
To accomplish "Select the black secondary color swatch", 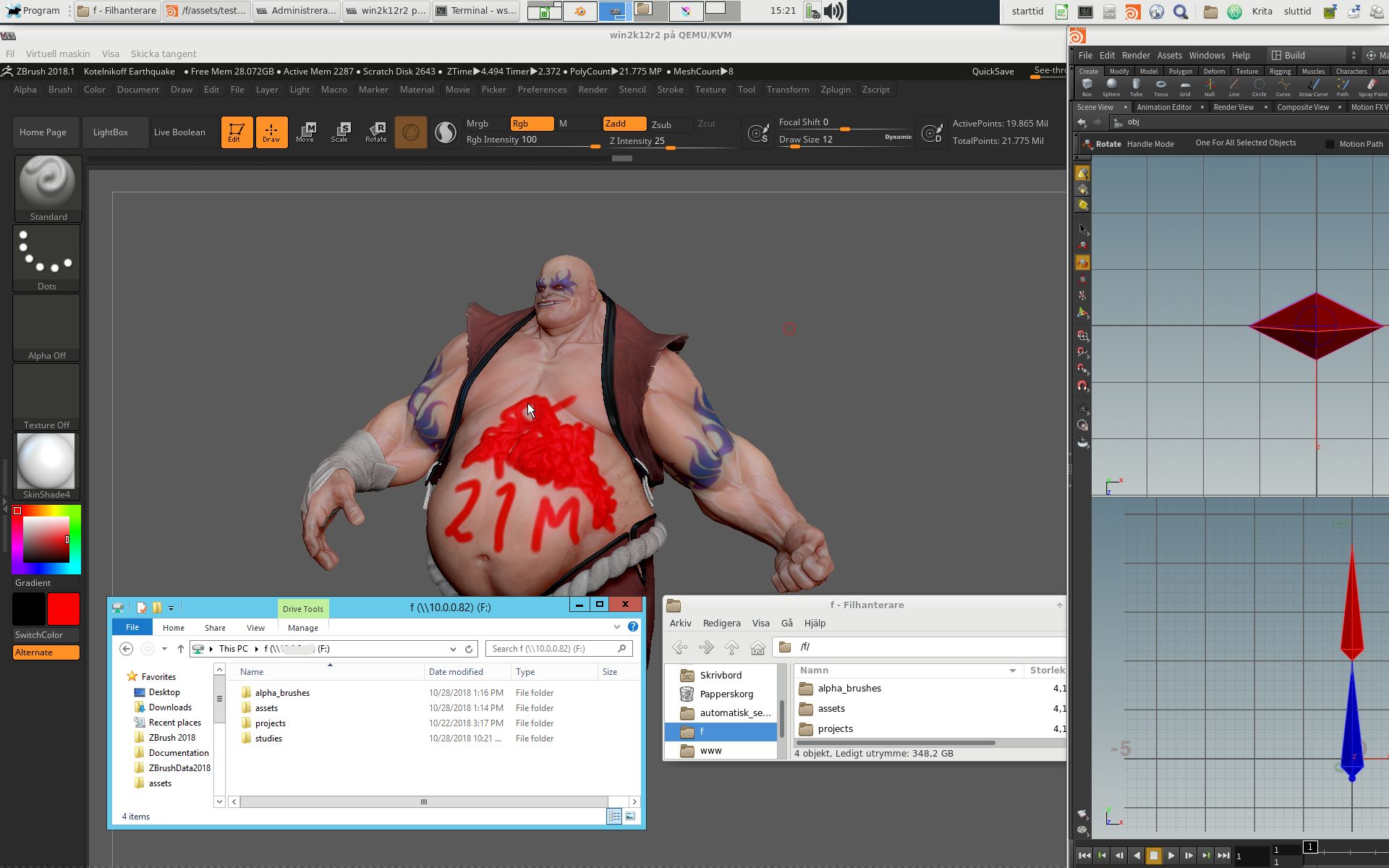I will pos(29,609).
